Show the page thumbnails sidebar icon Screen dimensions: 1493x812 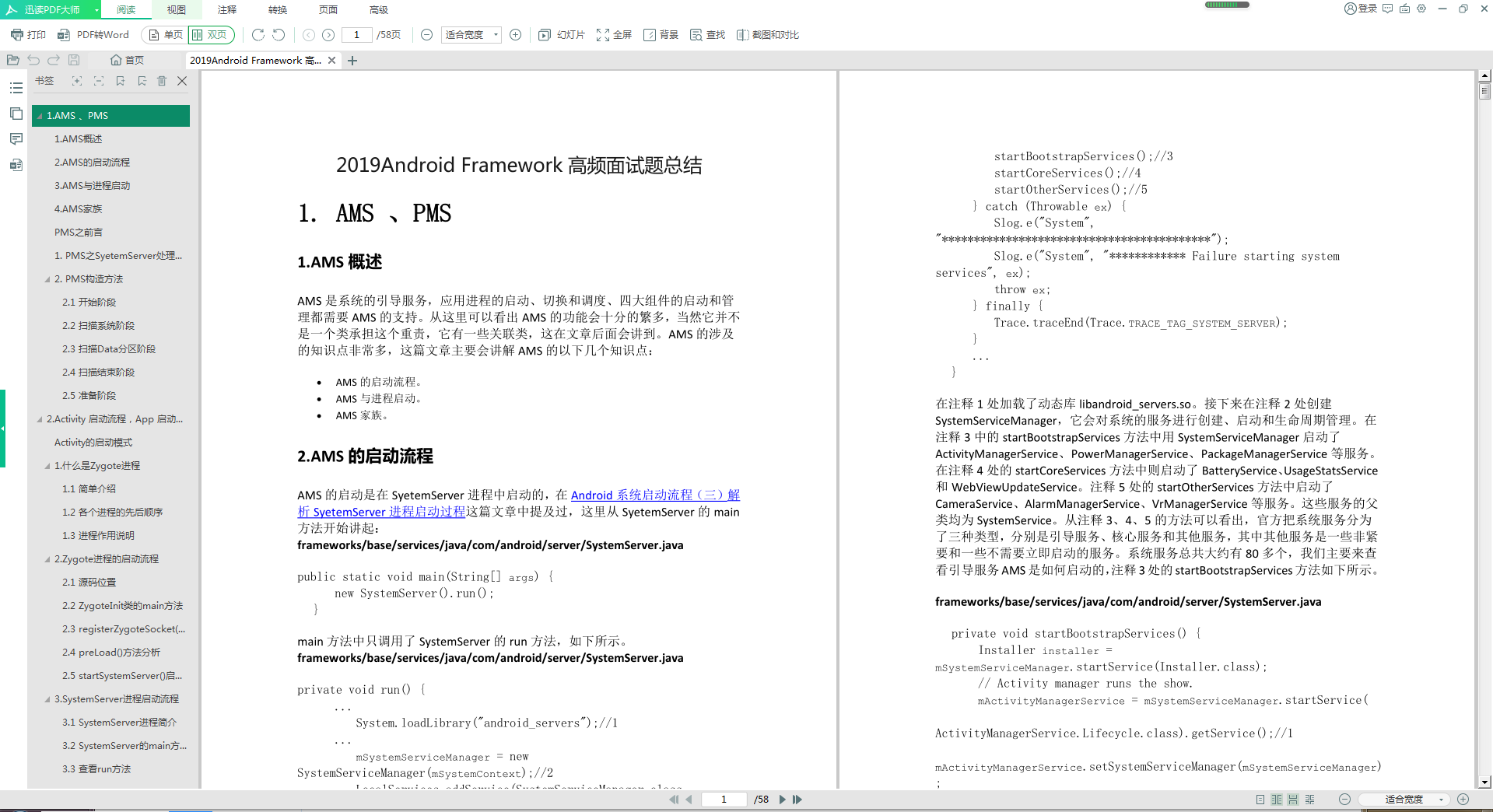coord(16,114)
